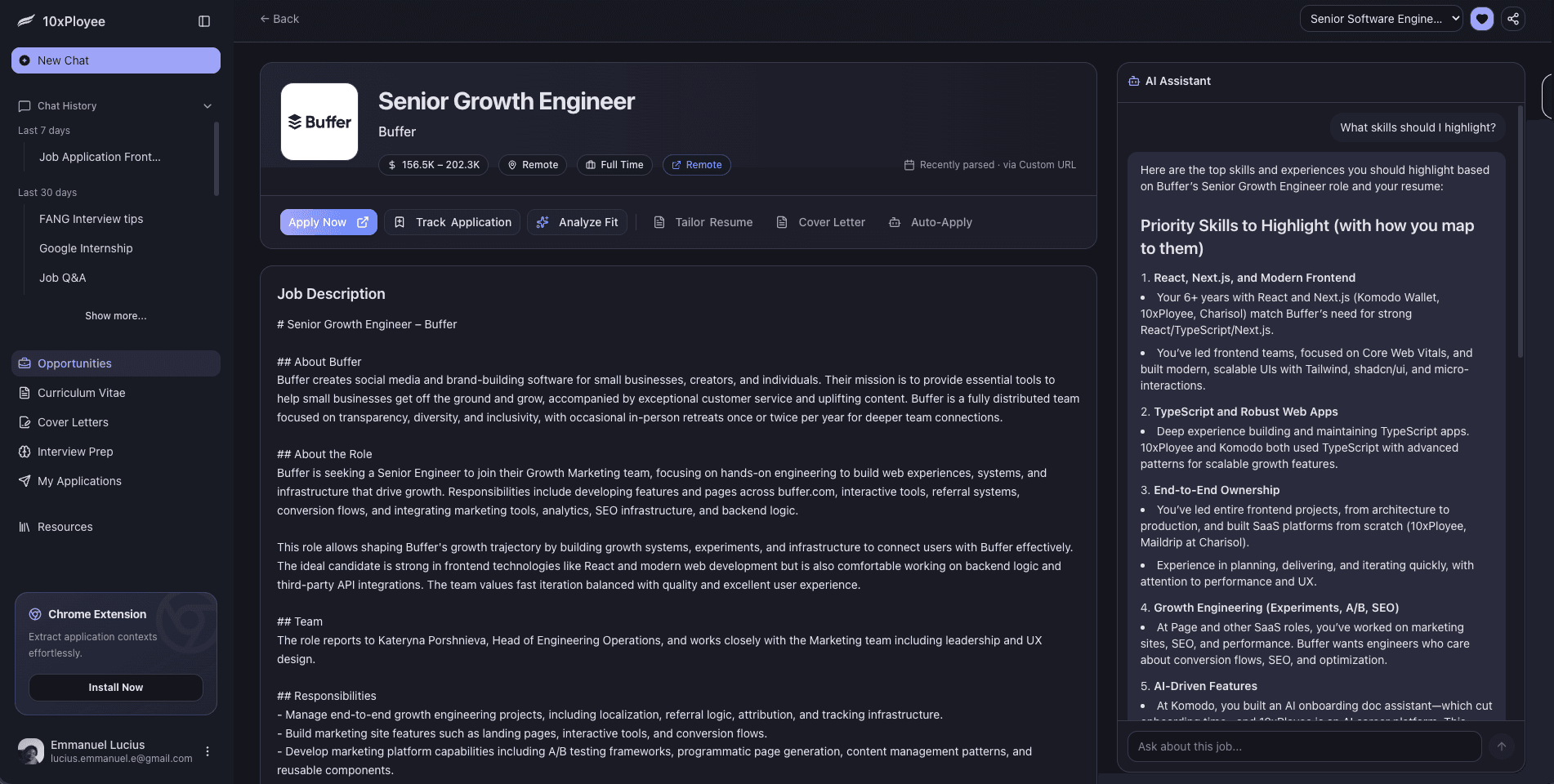Click the Tailor Resume document icon

[x=659, y=222]
